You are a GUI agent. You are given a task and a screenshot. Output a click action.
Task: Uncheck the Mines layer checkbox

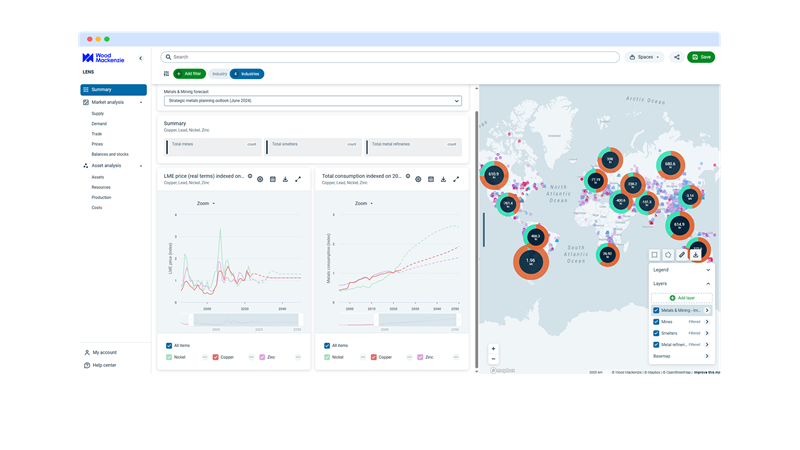click(x=656, y=322)
